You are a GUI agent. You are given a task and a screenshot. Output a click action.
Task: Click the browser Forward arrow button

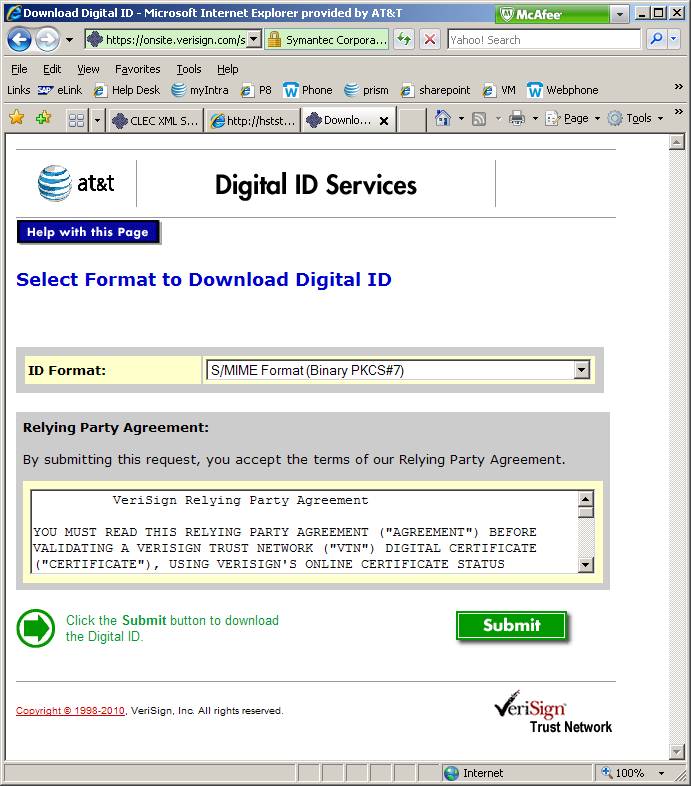click(x=48, y=40)
